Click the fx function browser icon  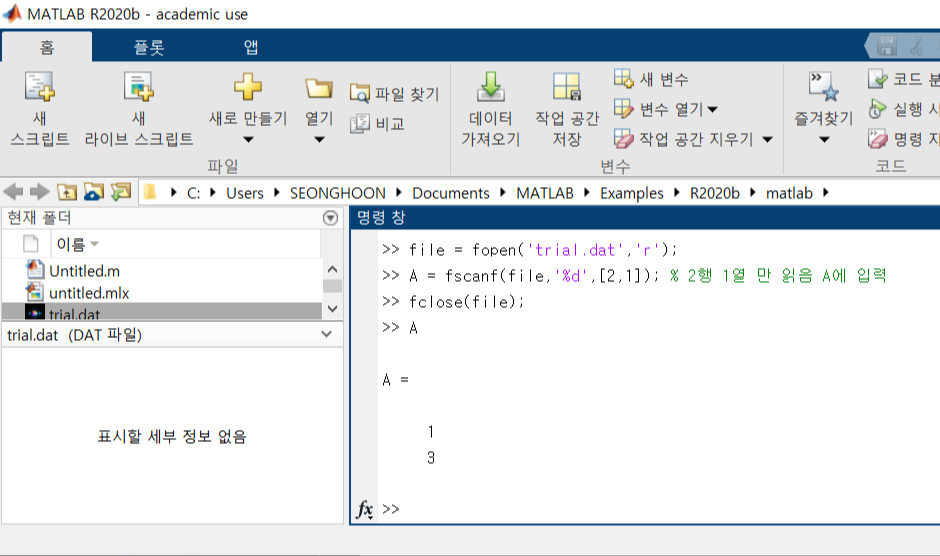364,509
